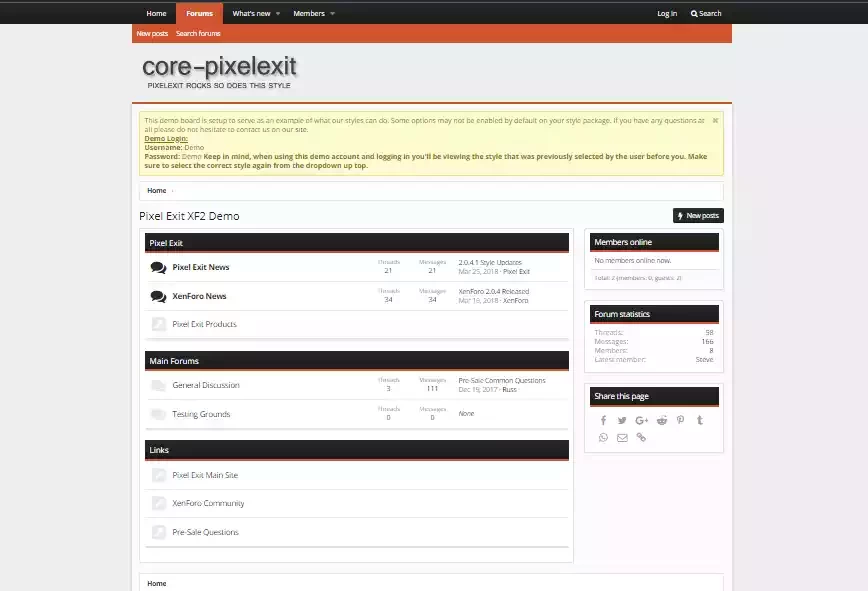
Task: Open the 2.0.4.1 Style Updates thread
Action: pyautogui.click(x=490, y=262)
